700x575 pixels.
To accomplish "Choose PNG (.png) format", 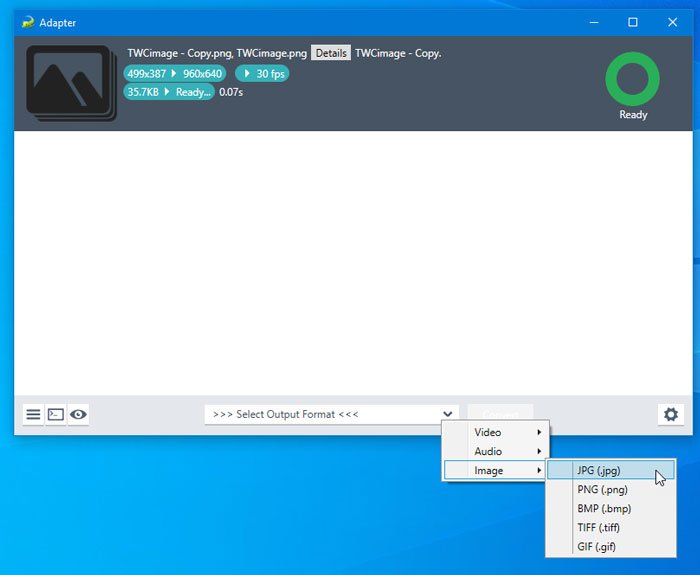I will (611, 489).
